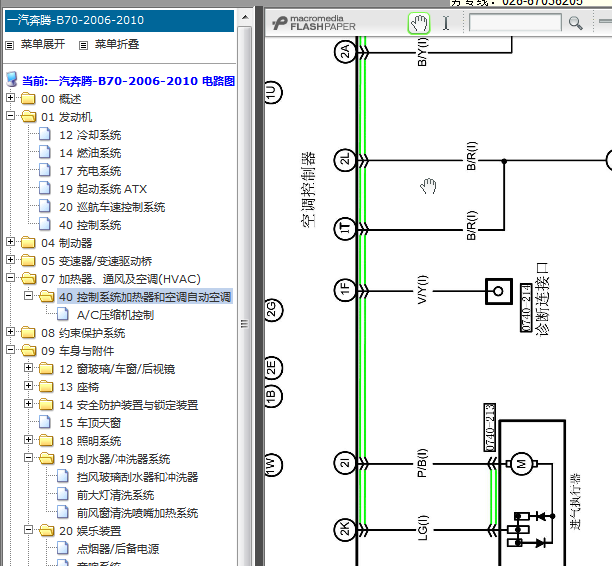612x566 pixels.
Task: Click the zoom out minus button
Action: click(x=605, y=21)
